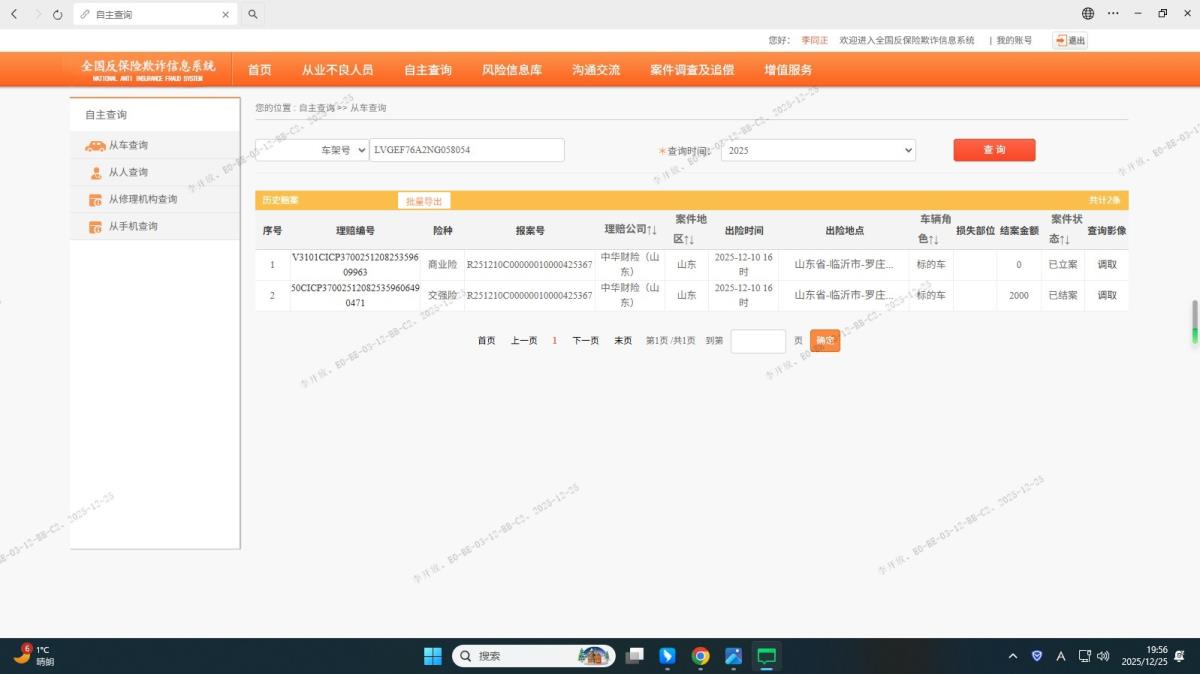The width and height of the screenshot is (1200, 674).
Task: Sort by the 案件地区 column header
Action: coord(689,229)
